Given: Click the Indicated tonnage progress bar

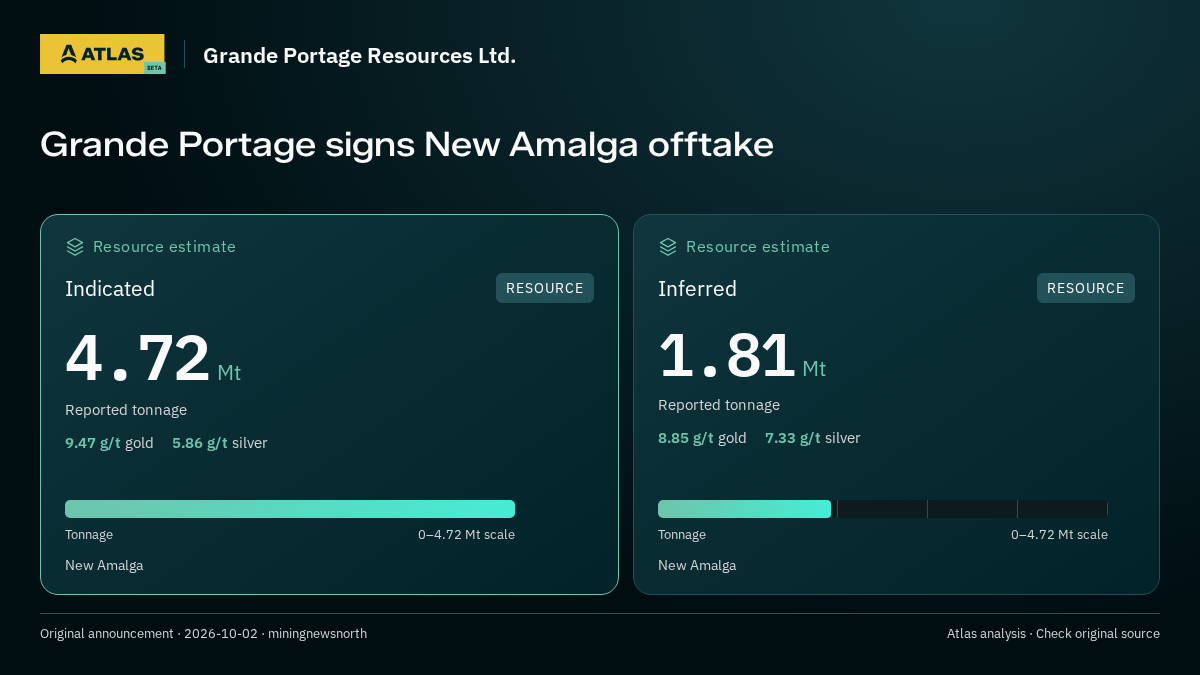Looking at the screenshot, I should pyautogui.click(x=290, y=509).
